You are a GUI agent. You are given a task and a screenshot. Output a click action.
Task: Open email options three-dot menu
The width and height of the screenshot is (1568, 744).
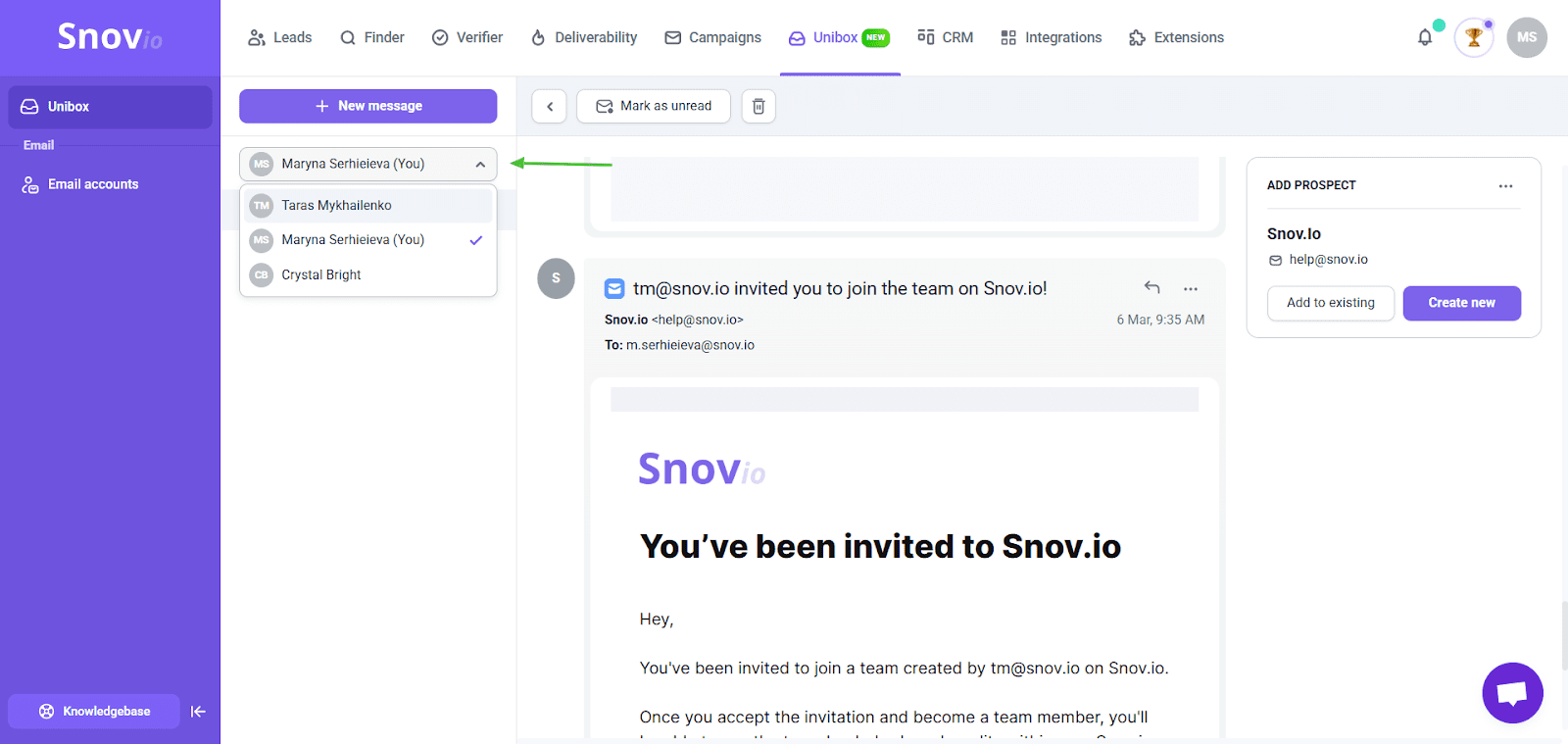(1191, 289)
